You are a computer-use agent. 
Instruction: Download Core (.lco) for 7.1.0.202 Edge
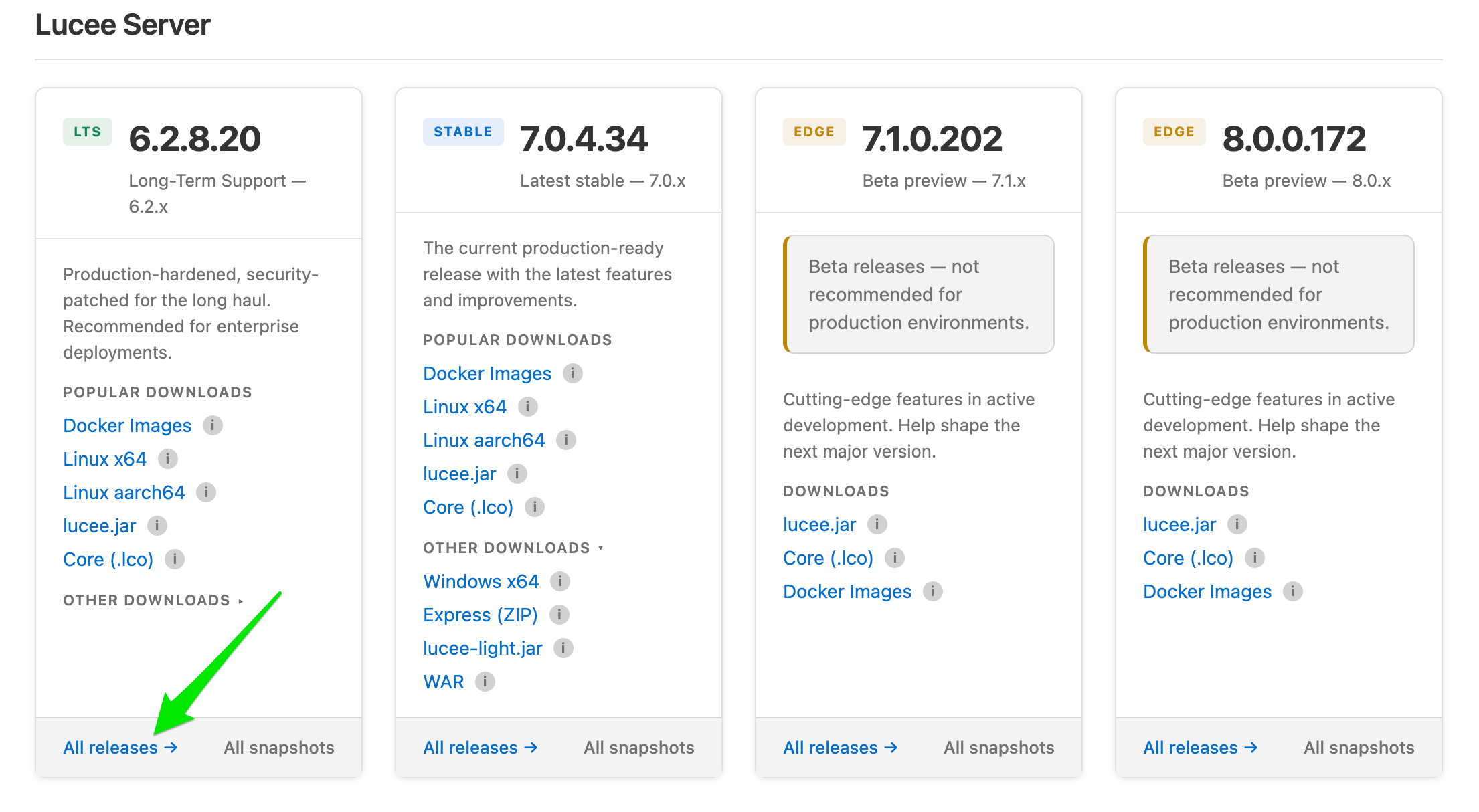[x=829, y=558]
